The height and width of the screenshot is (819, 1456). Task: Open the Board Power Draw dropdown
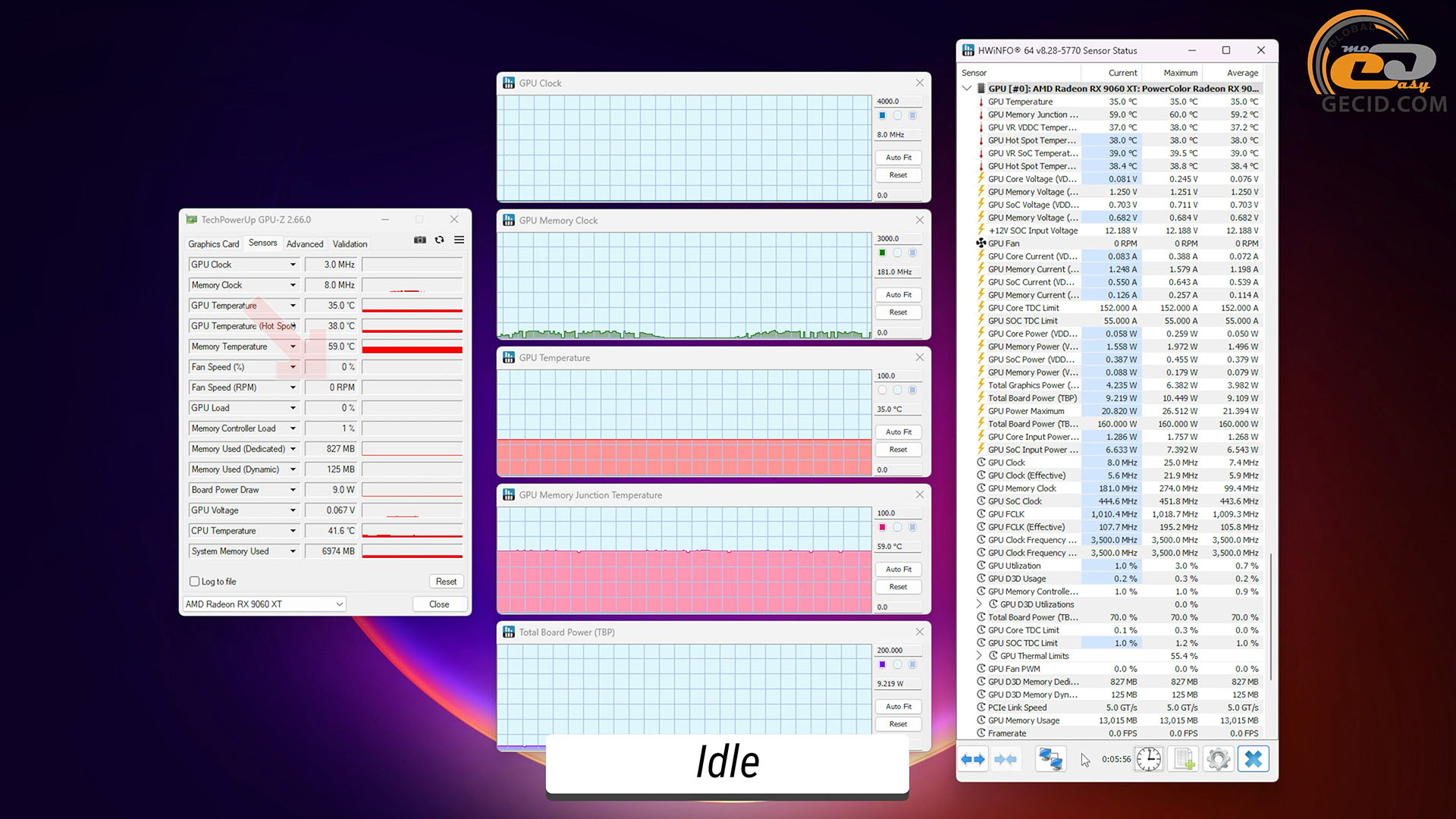click(x=293, y=490)
